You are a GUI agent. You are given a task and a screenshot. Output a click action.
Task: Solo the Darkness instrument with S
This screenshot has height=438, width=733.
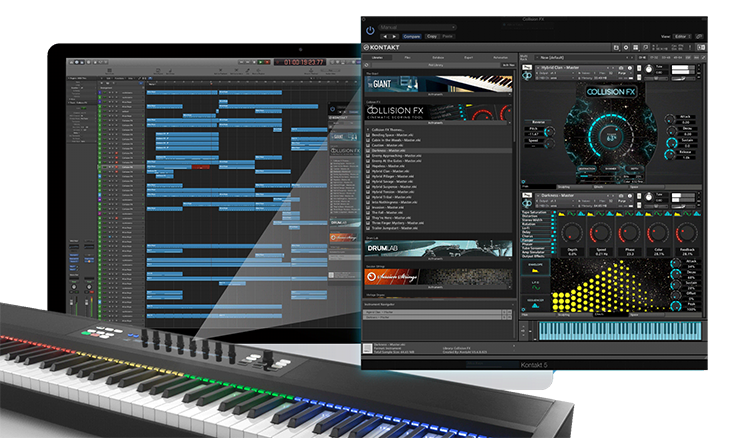(x=639, y=196)
